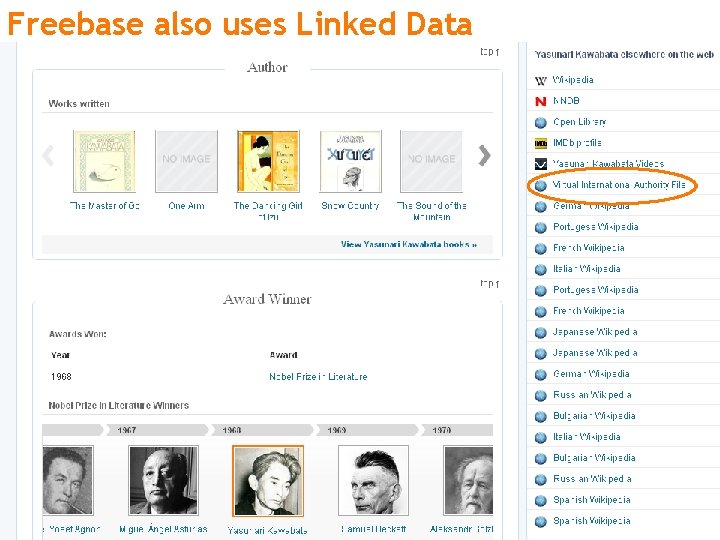Advance books carousel with right arrow
Screen dimensions: 720x540
485,156
